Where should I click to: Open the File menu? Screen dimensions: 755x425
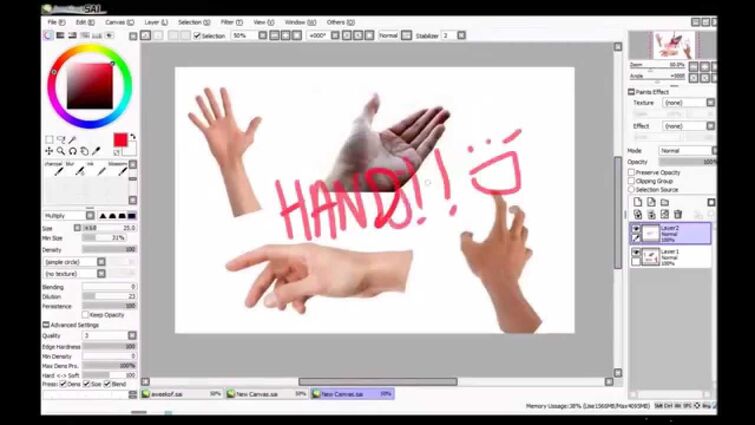pos(56,22)
